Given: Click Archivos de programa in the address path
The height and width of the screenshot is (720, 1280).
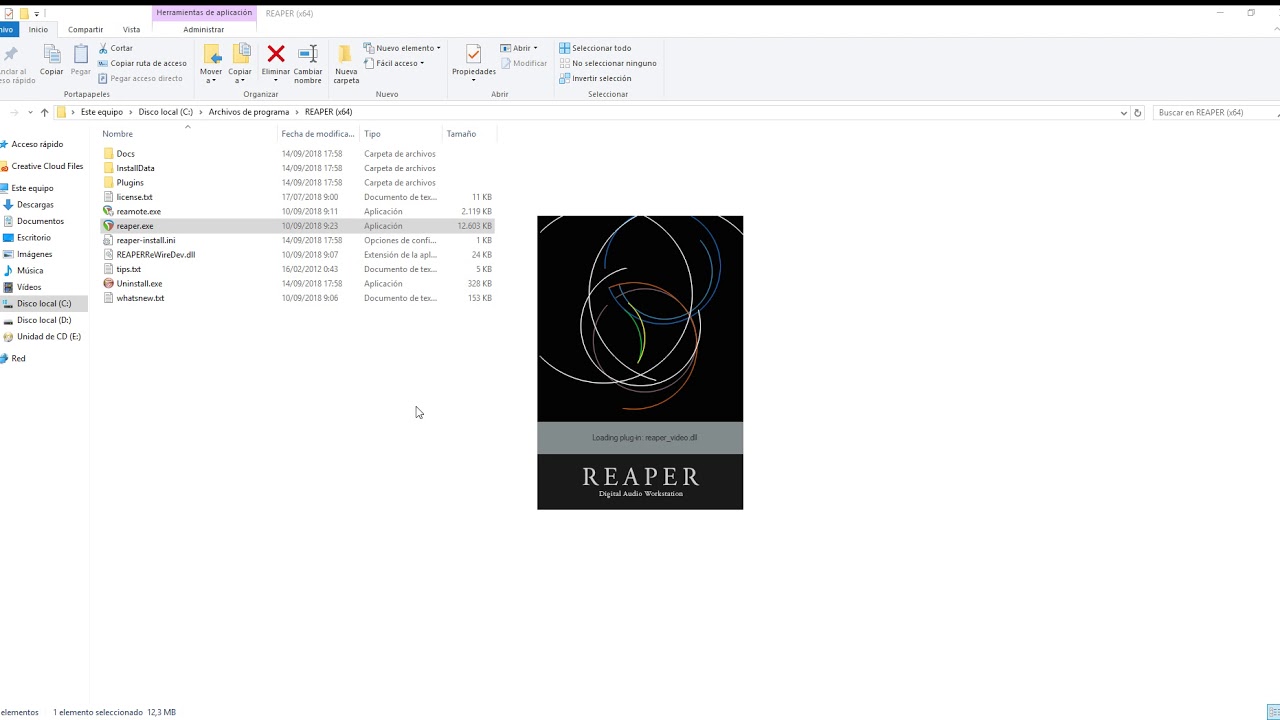Looking at the screenshot, I should click(249, 112).
